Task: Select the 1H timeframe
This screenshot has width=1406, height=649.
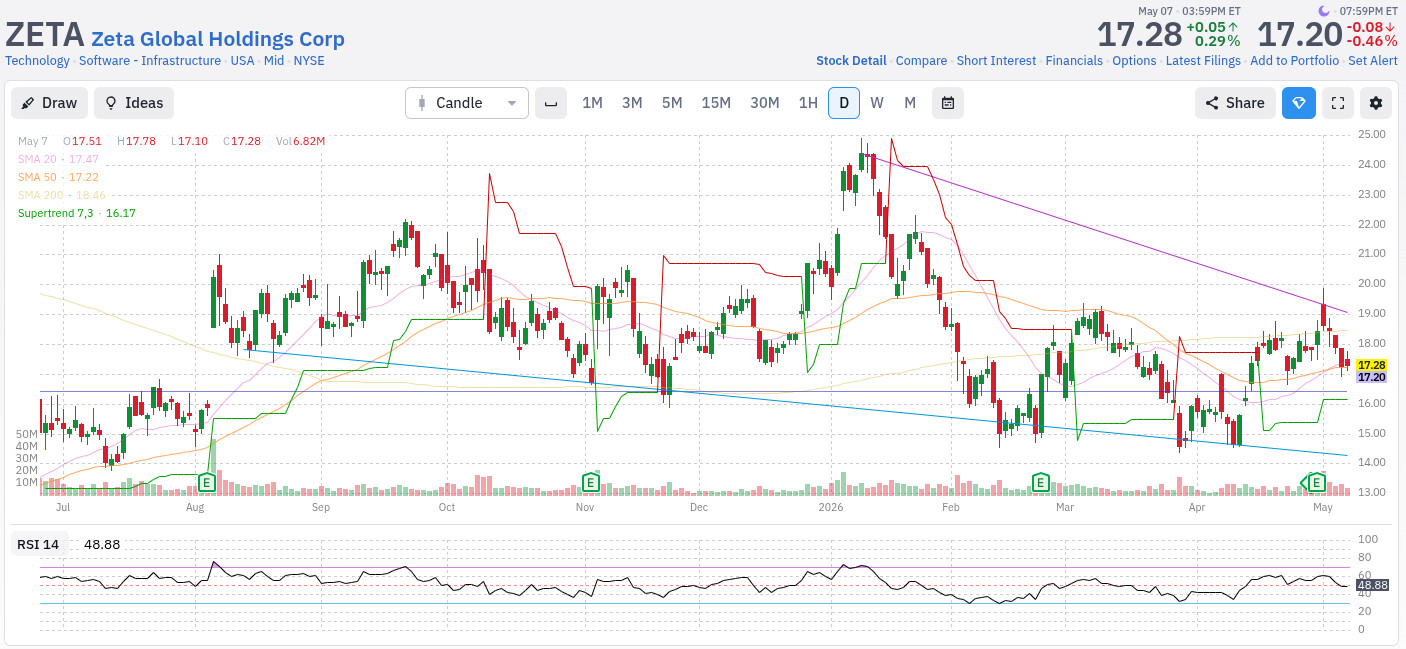Action: pyautogui.click(x=808, y=103)
